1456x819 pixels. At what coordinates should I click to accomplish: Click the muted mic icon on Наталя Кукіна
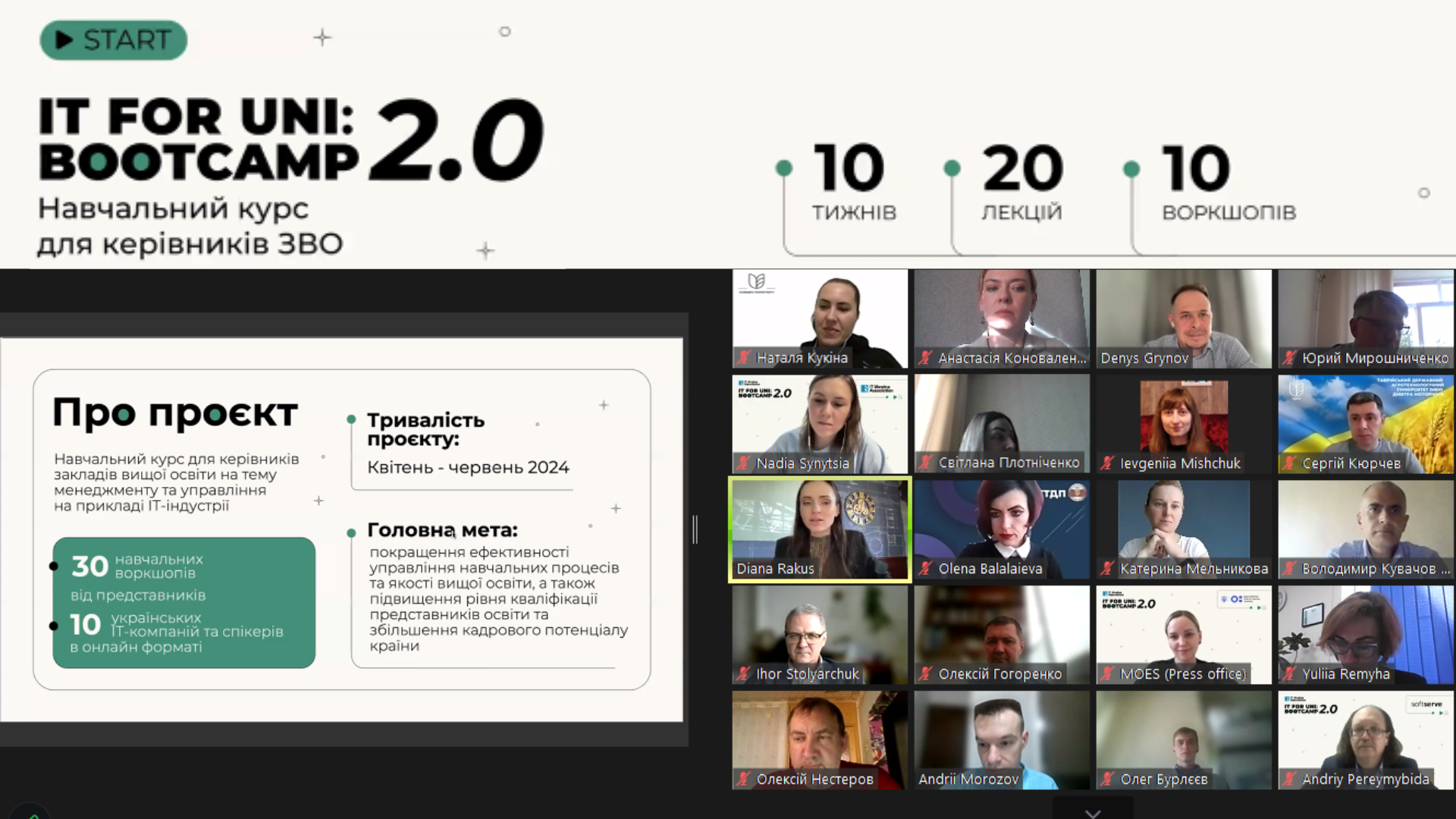pyautogui.click(x=744, y=358)
